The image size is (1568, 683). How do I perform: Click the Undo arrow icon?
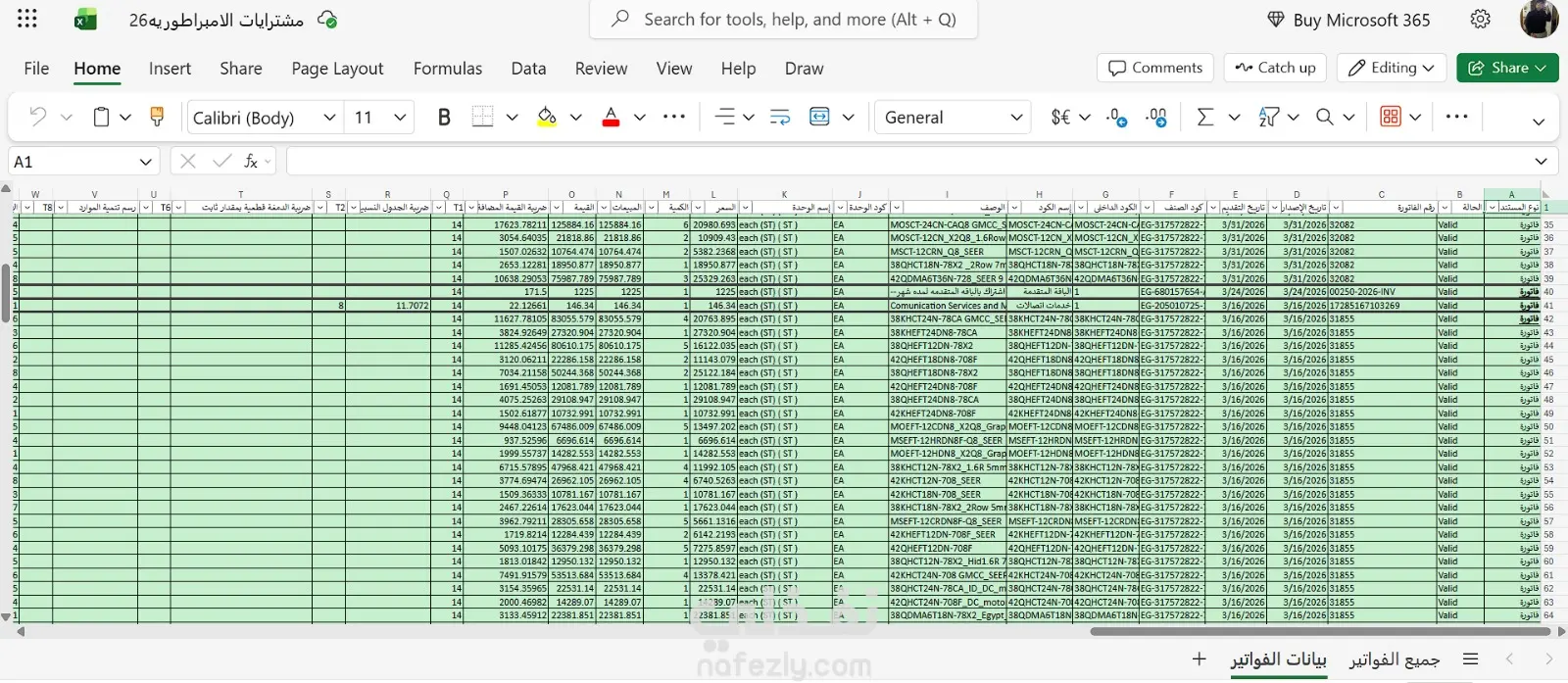point(37,117)
